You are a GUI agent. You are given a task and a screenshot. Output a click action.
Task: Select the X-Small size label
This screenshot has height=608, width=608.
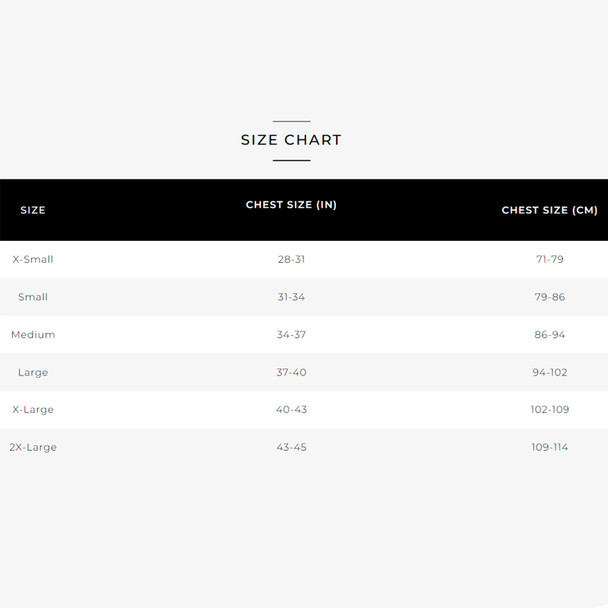(x=33, y=259)
